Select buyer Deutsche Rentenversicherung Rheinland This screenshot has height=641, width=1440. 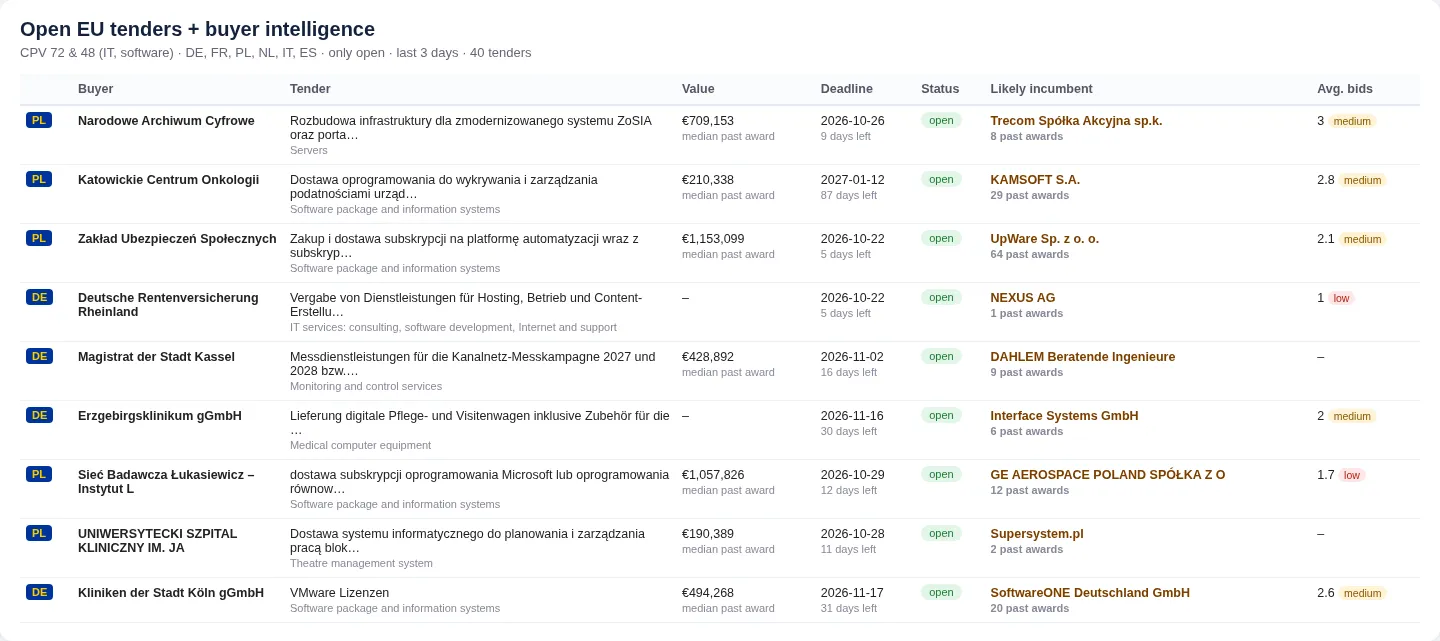(168, 305)
